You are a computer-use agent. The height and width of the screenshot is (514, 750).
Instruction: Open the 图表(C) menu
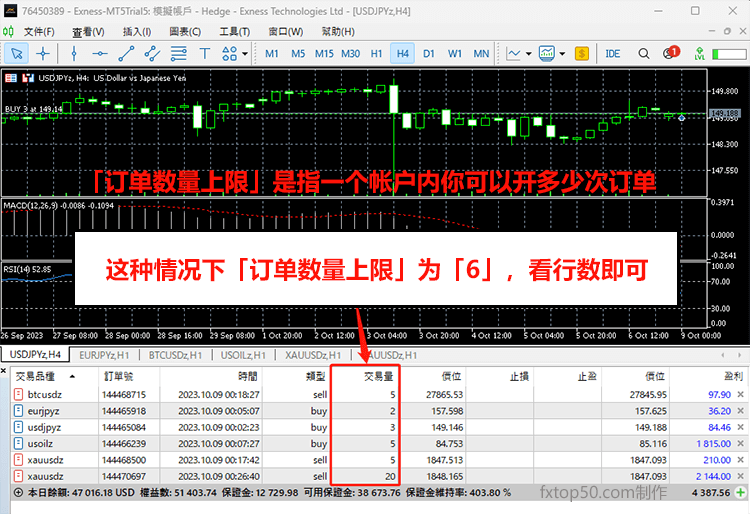pos(185,32)
